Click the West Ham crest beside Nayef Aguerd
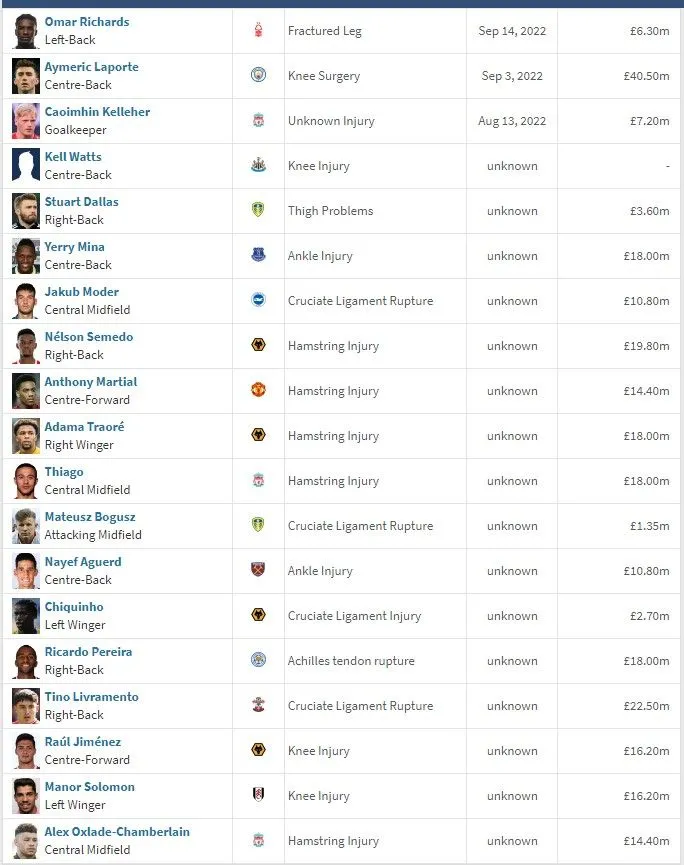The height and width of the screenshot is (865, 684). click(258, 571)
